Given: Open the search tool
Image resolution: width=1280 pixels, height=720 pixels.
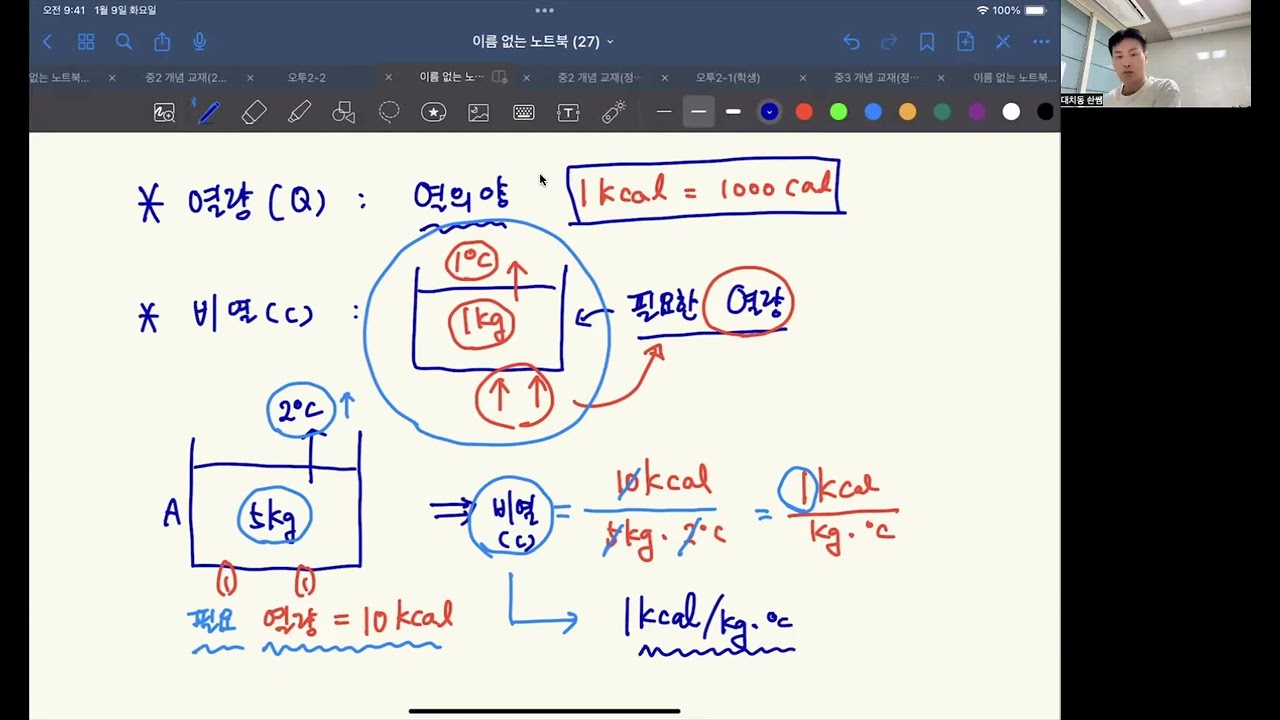Looking at the screenshot, I should 124,42.
